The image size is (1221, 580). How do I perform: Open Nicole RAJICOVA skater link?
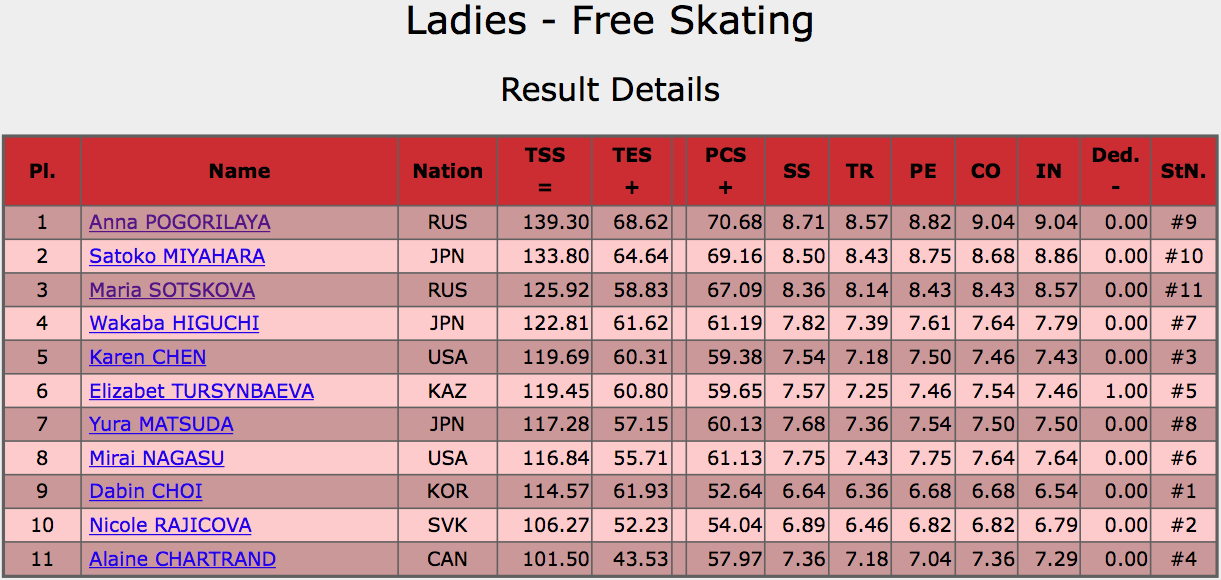(170, 525)
